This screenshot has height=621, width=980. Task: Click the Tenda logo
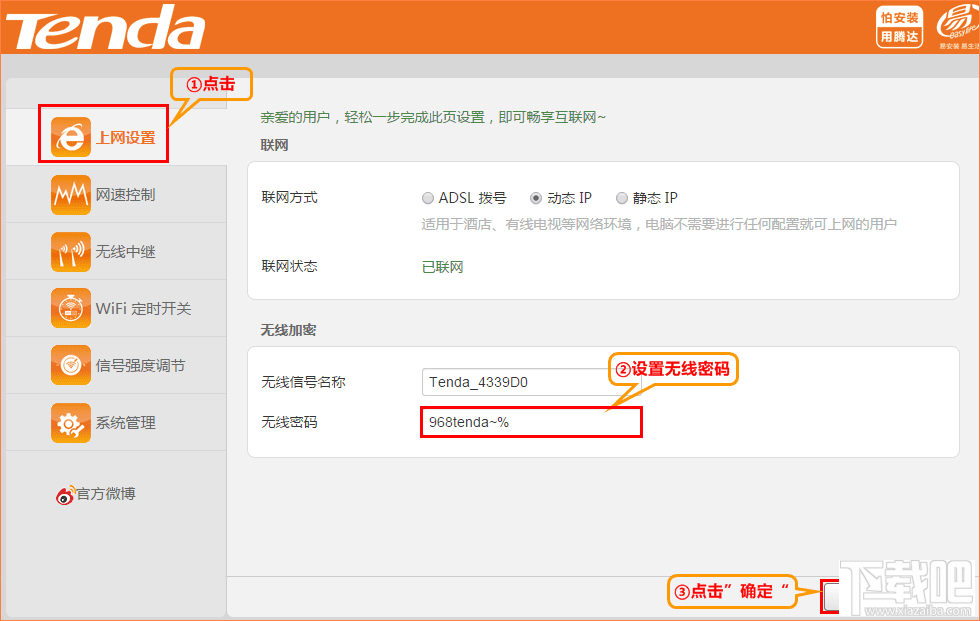click(x=105, y=28)
